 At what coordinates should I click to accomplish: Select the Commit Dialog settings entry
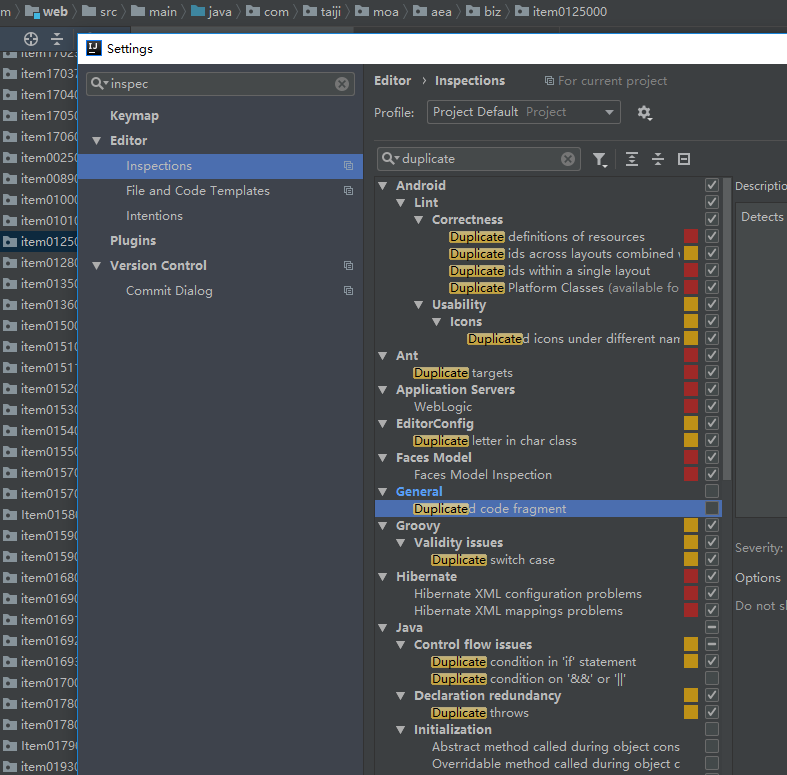pos(169,291)
